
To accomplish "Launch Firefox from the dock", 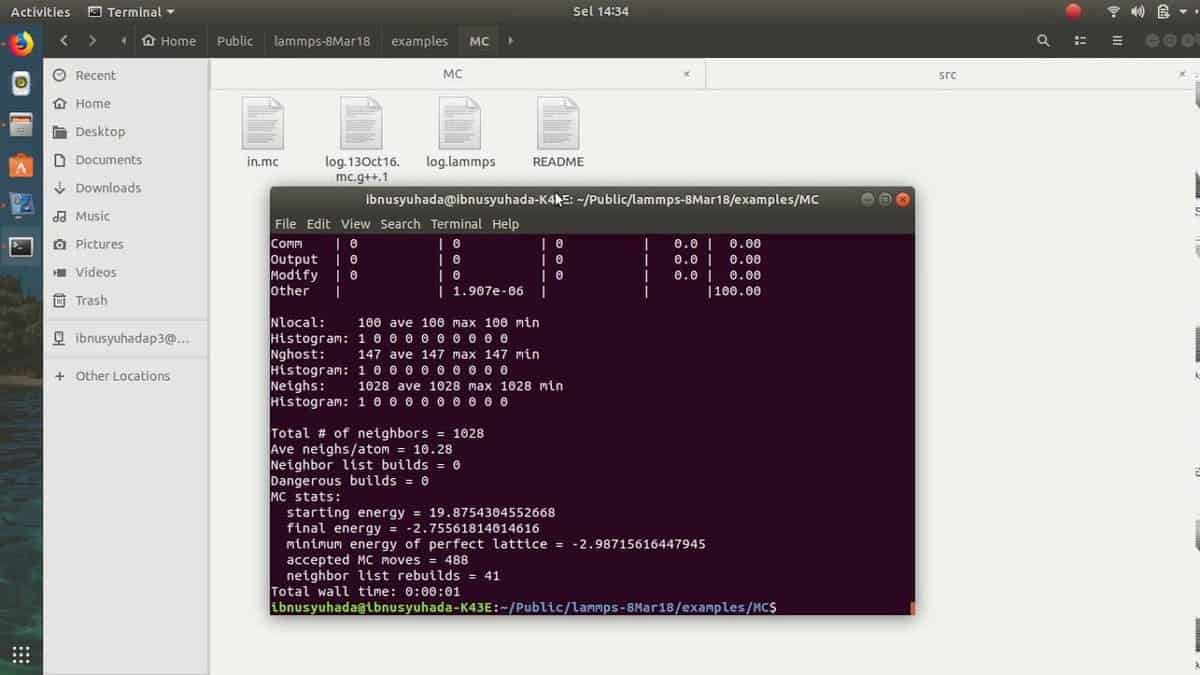I will pyautogui.click(x=21, y=44).
